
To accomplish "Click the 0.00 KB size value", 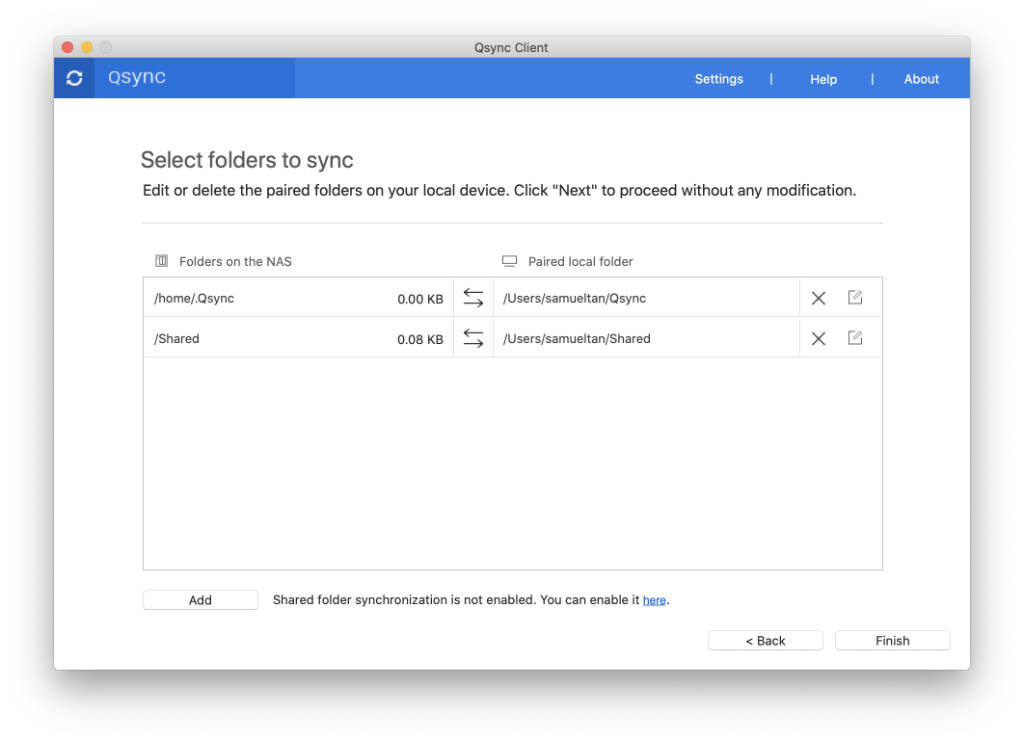I will click(420, 299).
